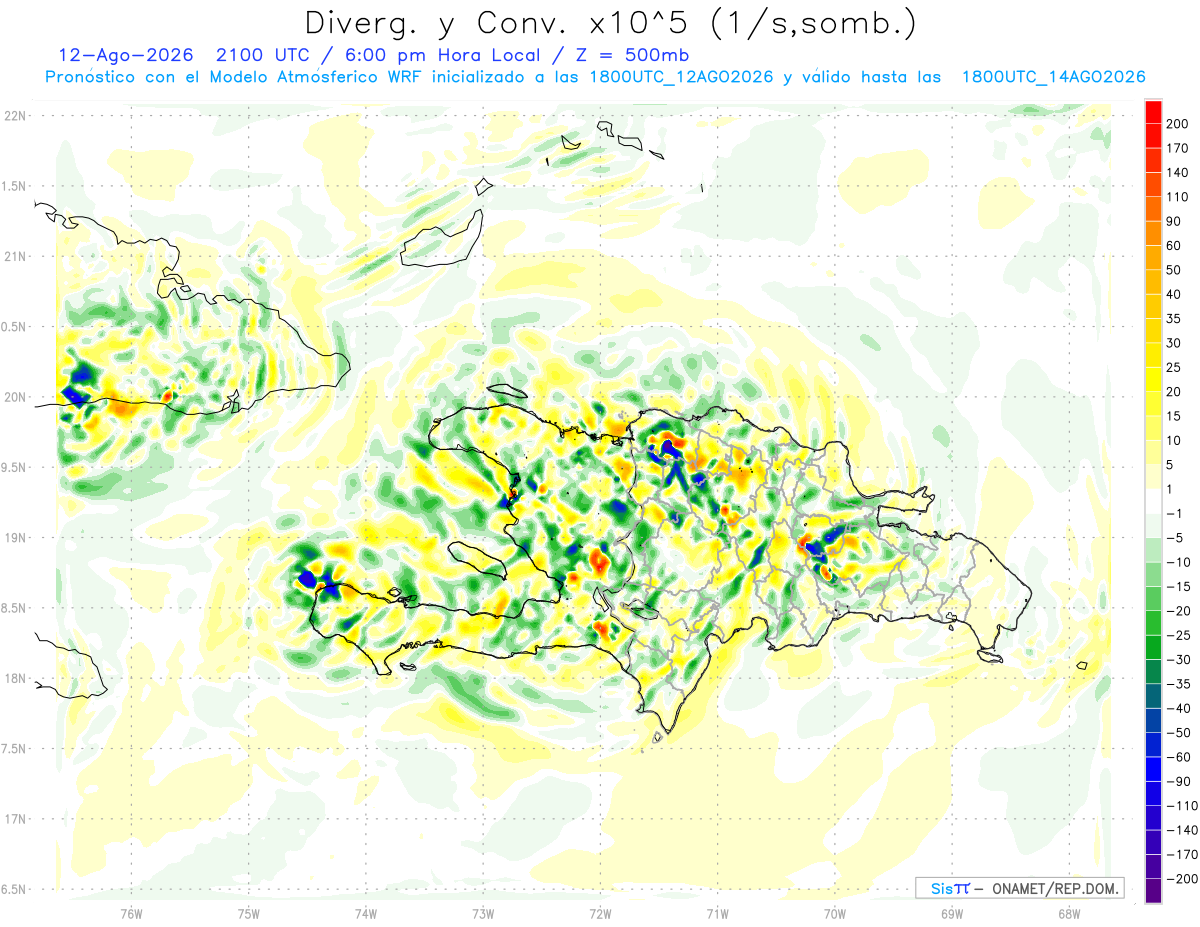1200x927 pixels.
Task: Click the '73W' longitude label
Action: tap(483, 912)
